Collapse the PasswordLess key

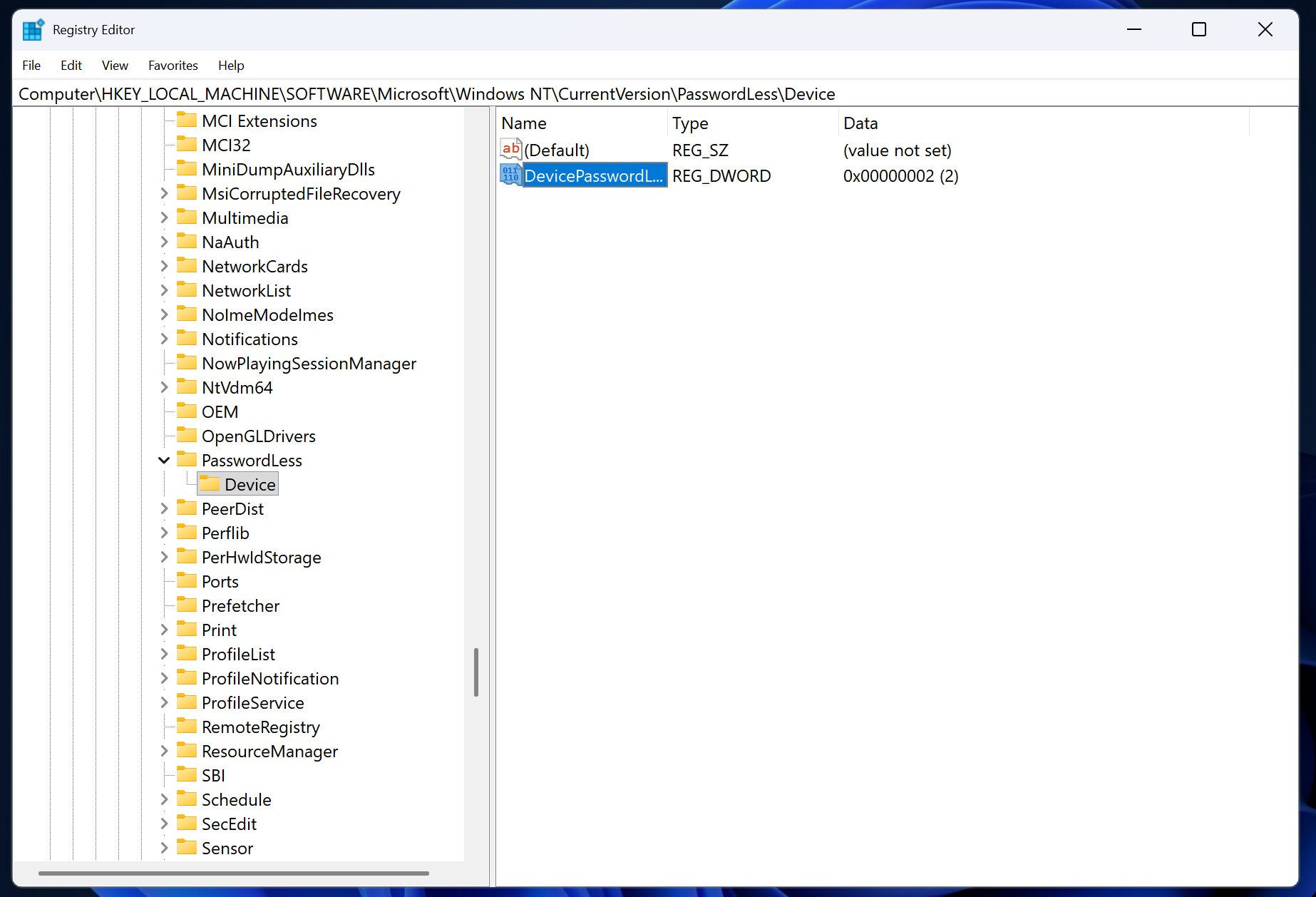pos(164,460)
